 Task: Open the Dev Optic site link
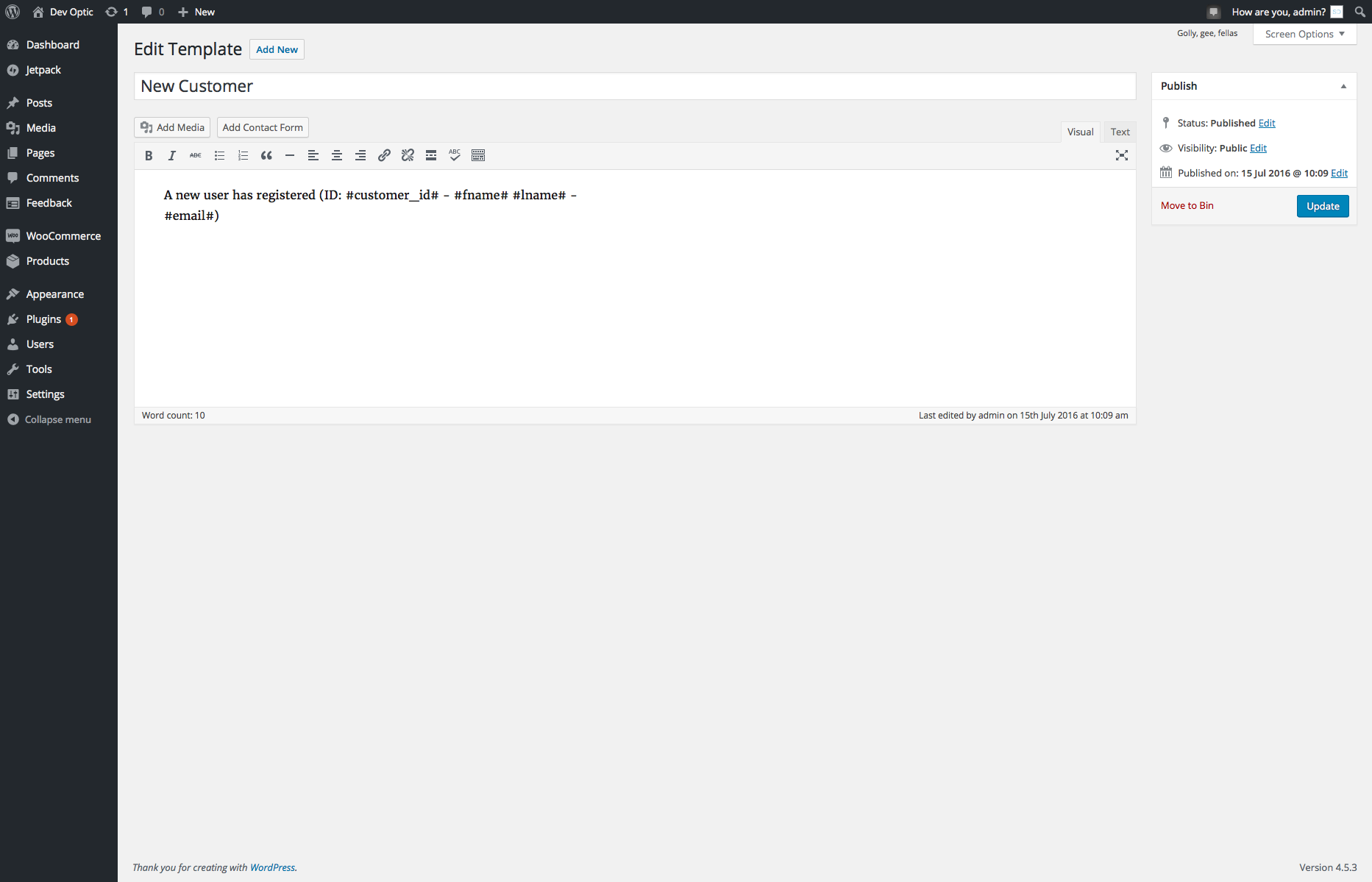coord(63,12)
